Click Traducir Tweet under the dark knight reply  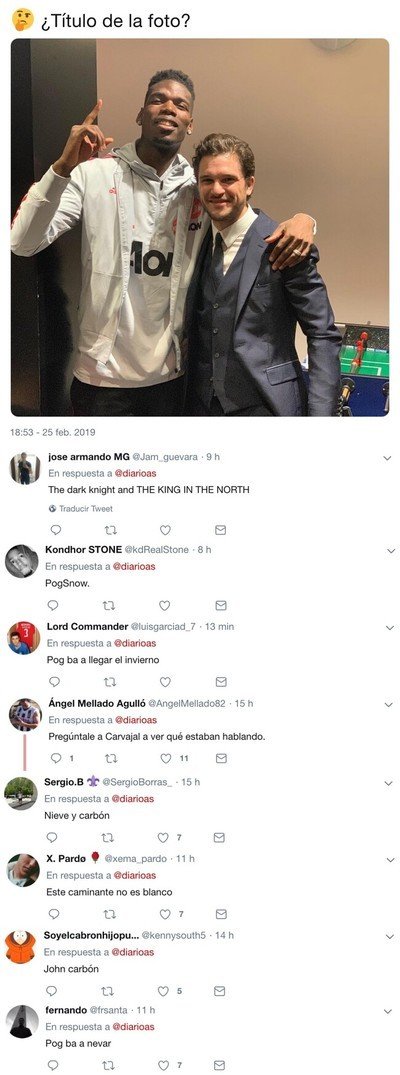click(x=80, y=509)
